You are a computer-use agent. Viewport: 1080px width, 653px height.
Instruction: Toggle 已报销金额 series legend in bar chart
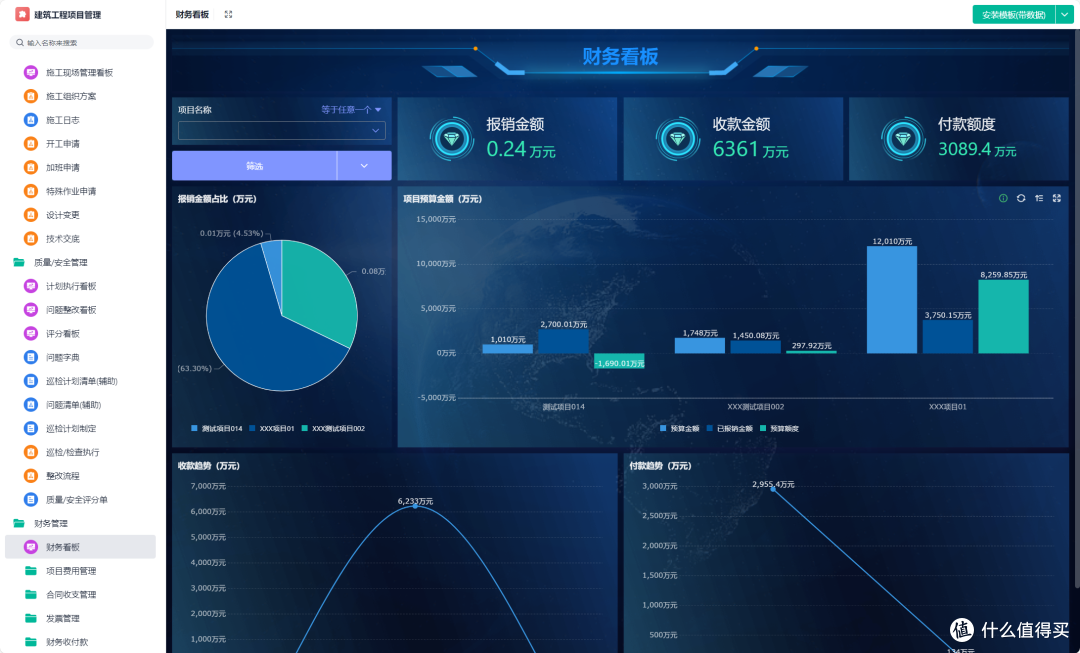(730, 428)
